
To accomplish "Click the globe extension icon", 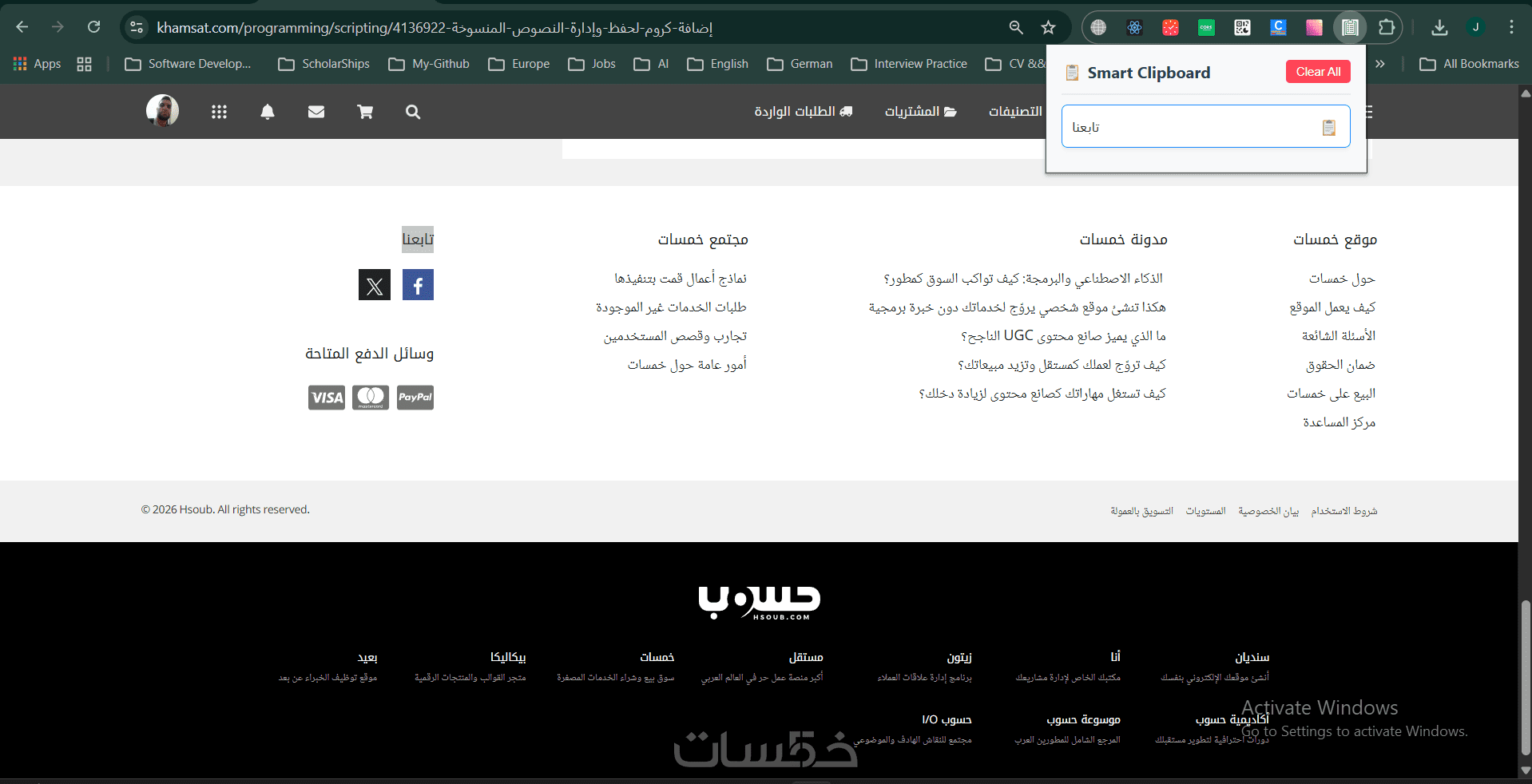I will coord(1098,27).
